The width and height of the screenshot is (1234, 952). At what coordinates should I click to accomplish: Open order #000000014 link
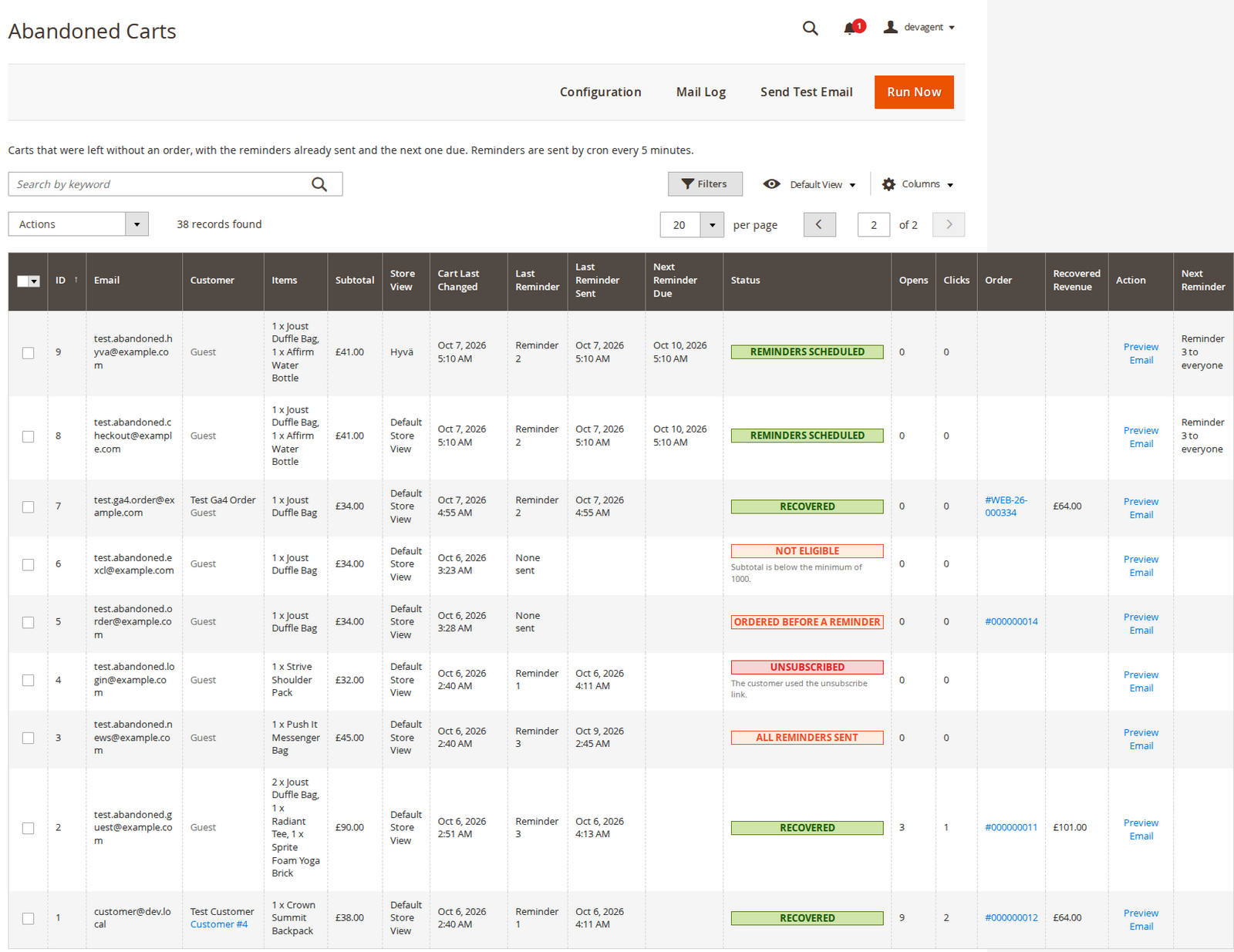(x=1011, y=622)
